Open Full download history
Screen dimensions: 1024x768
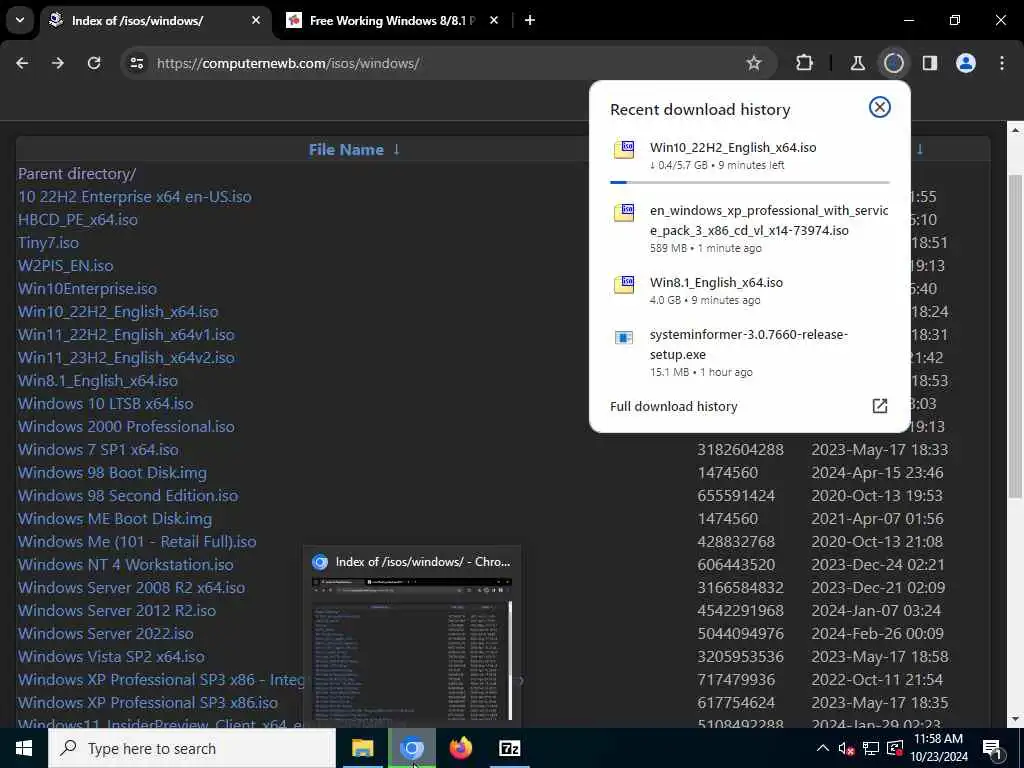coord(673,406)
